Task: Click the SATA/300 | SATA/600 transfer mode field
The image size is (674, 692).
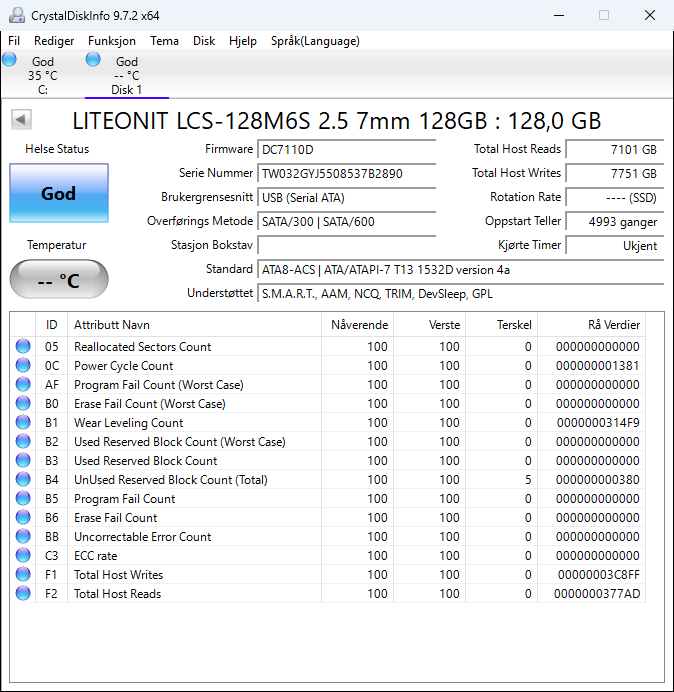Action: tap(346, 222)
